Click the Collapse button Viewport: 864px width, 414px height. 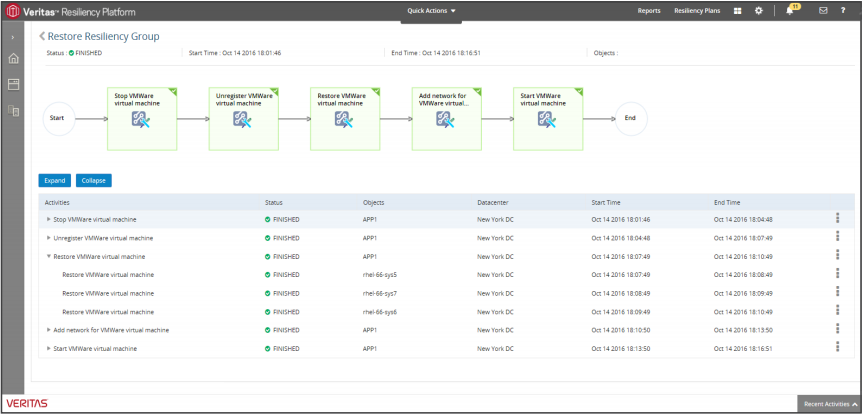tap(94, 181)
